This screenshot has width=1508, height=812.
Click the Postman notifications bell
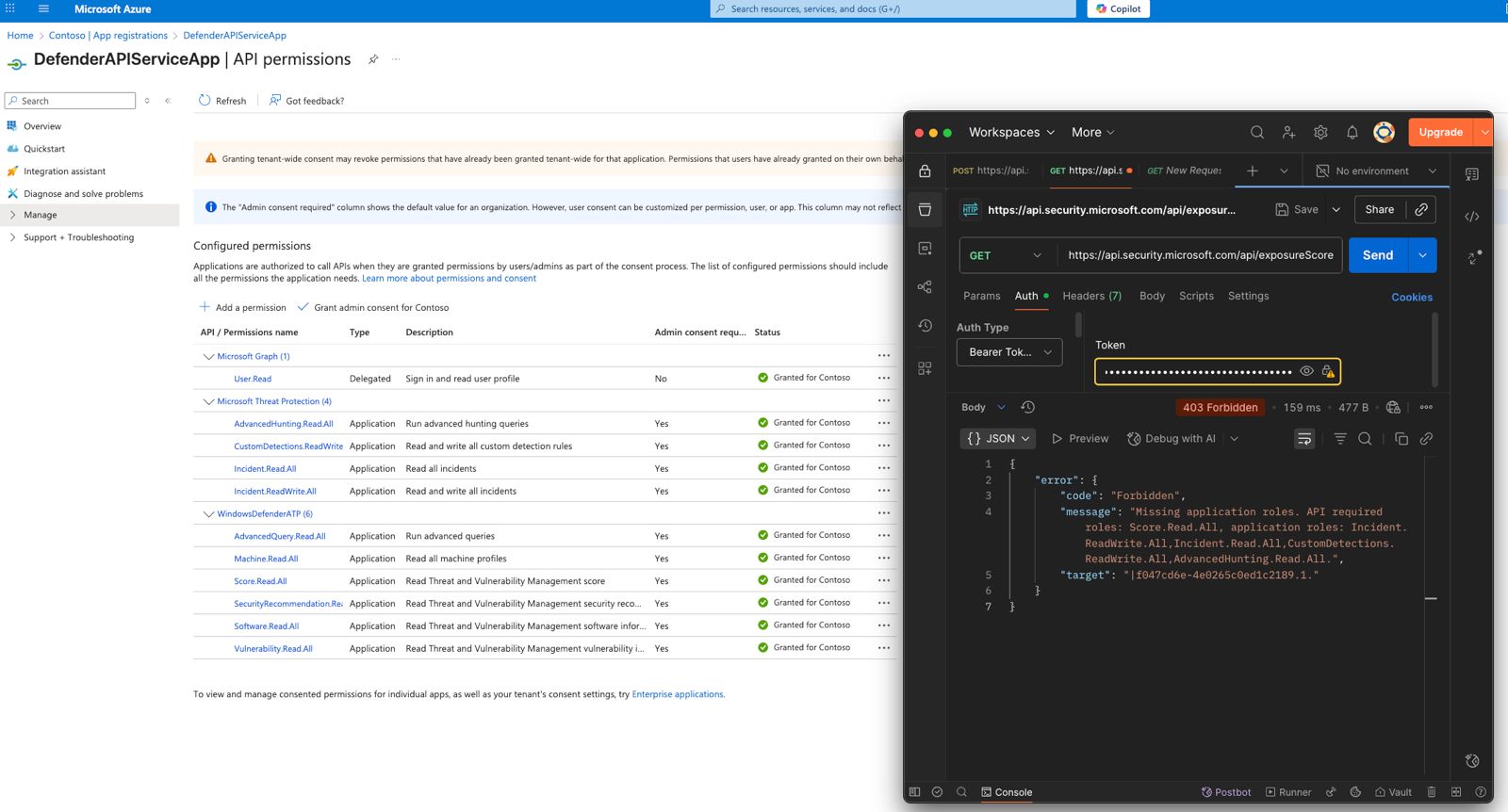pyautogui.click(x=1352, y=133)
